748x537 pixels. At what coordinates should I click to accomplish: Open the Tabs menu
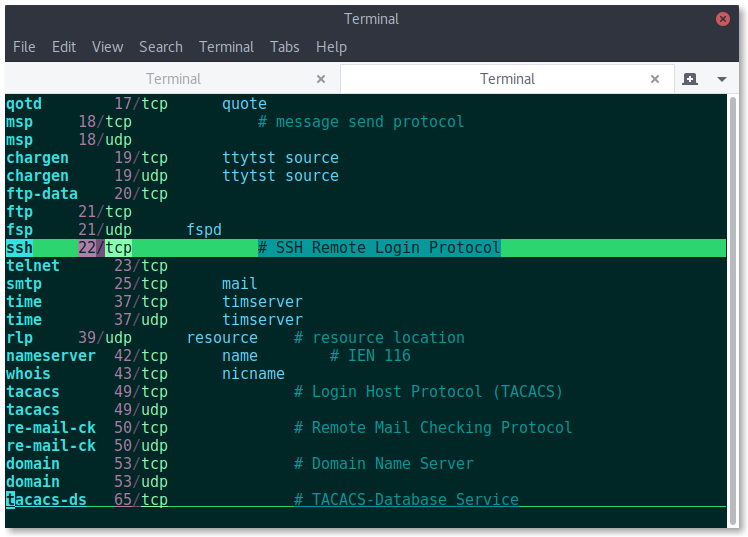pos(285,47)
